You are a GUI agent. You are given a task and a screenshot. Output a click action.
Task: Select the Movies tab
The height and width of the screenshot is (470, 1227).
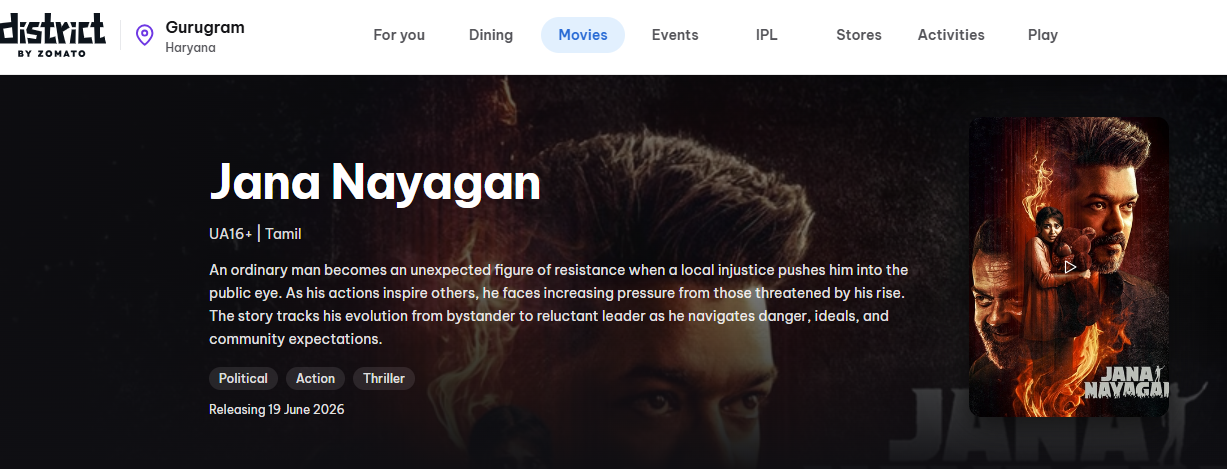pyautogui.click(x=583, y=35)
